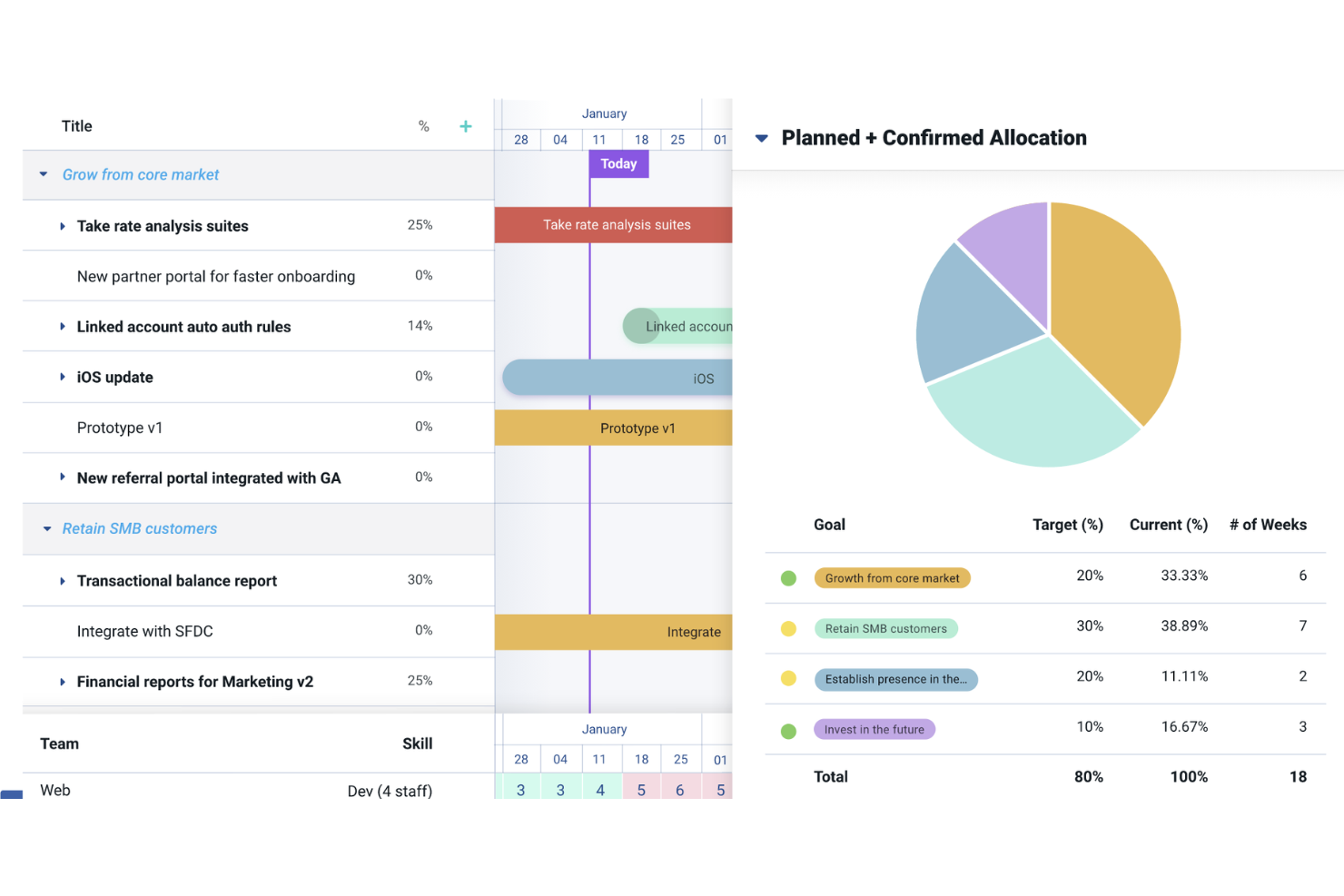Viewport: 1344px width, 896px height.
Task: Click the green Linked account Gantt bar
Action: (677, 326)
